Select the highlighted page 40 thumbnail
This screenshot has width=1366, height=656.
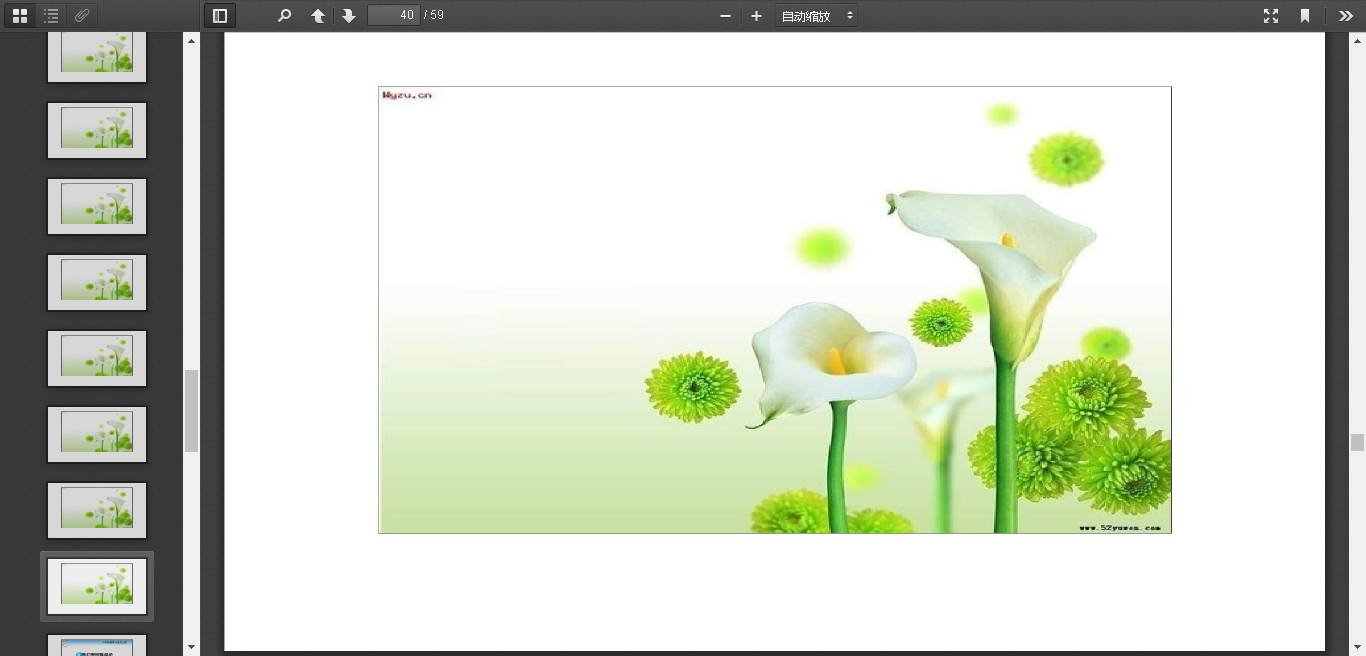click(97, 586)
